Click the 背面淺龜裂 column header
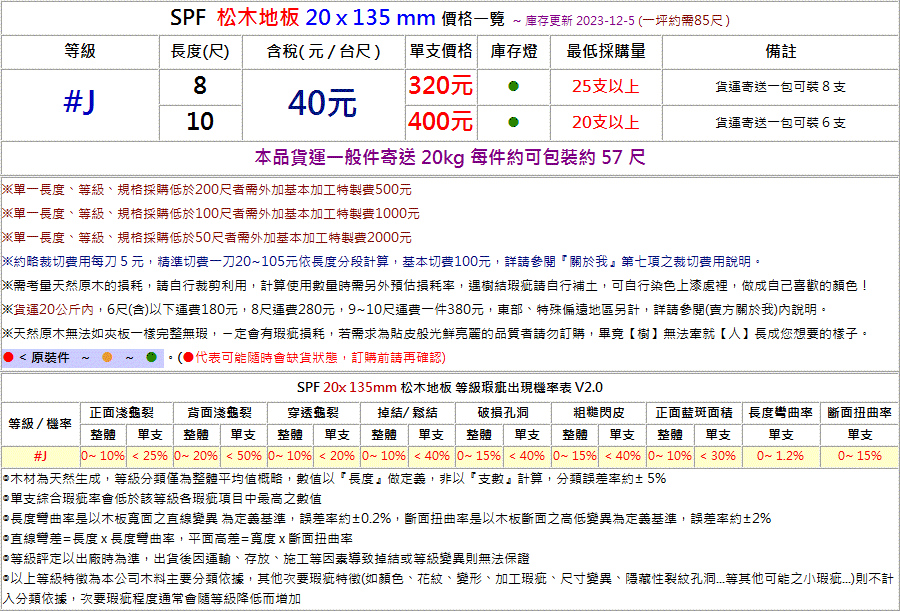The image size is (900, 611). 220,412
